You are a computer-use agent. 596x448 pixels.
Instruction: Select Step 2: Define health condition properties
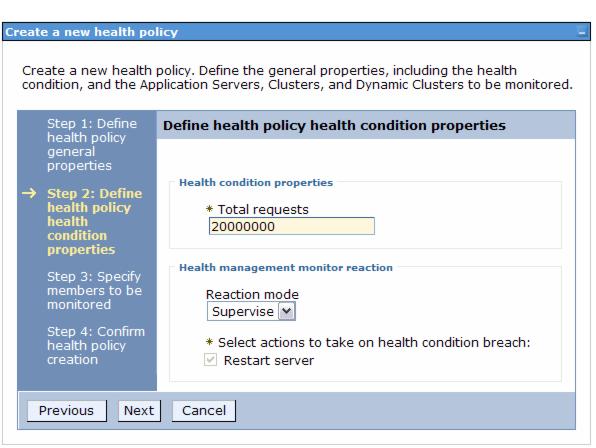pyautogui.click(x=95, y=221)
